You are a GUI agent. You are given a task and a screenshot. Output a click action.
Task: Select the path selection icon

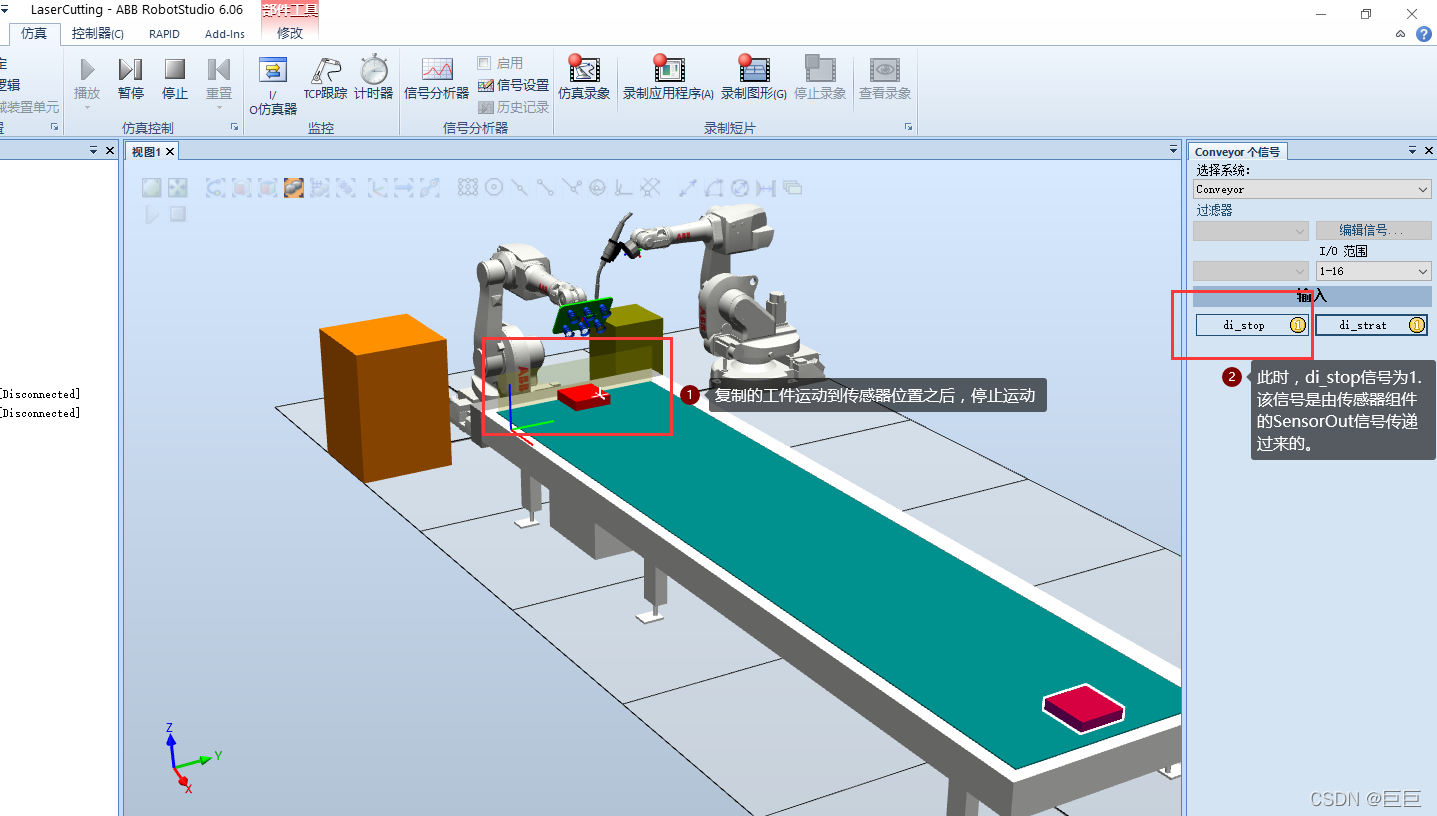click(429, 187)
